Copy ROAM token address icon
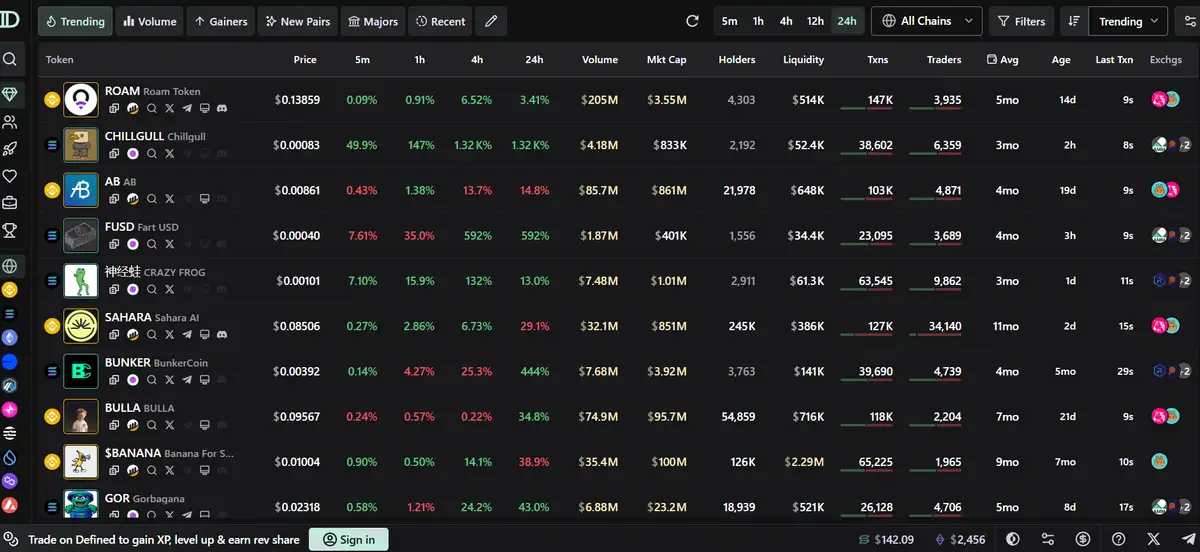 (114, 108)
